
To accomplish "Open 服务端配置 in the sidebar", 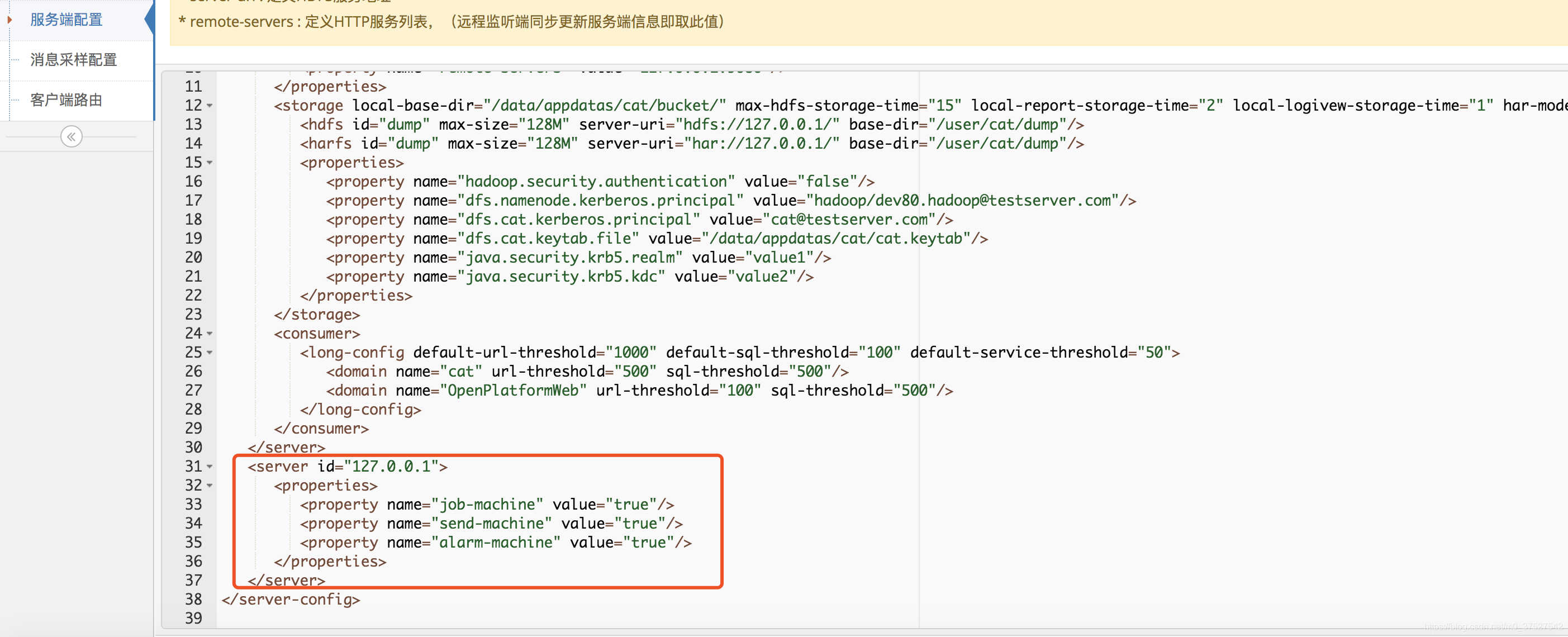I will pos(66,20).
